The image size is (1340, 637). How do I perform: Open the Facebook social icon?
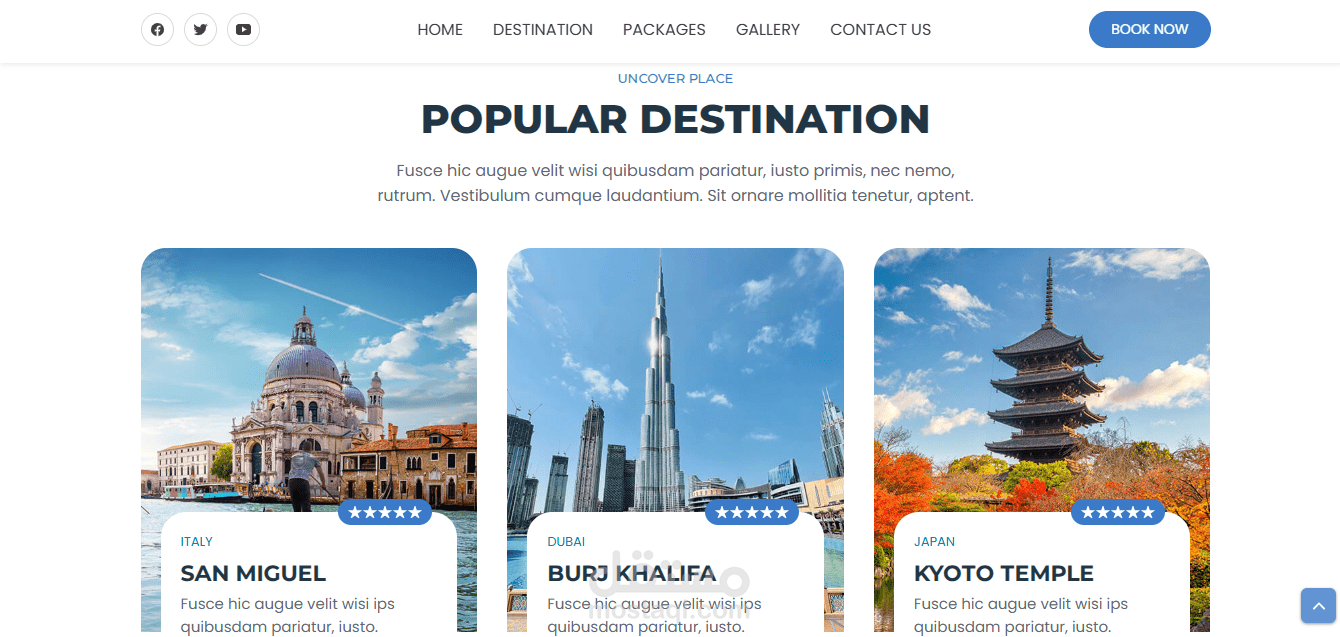[157, 30]
